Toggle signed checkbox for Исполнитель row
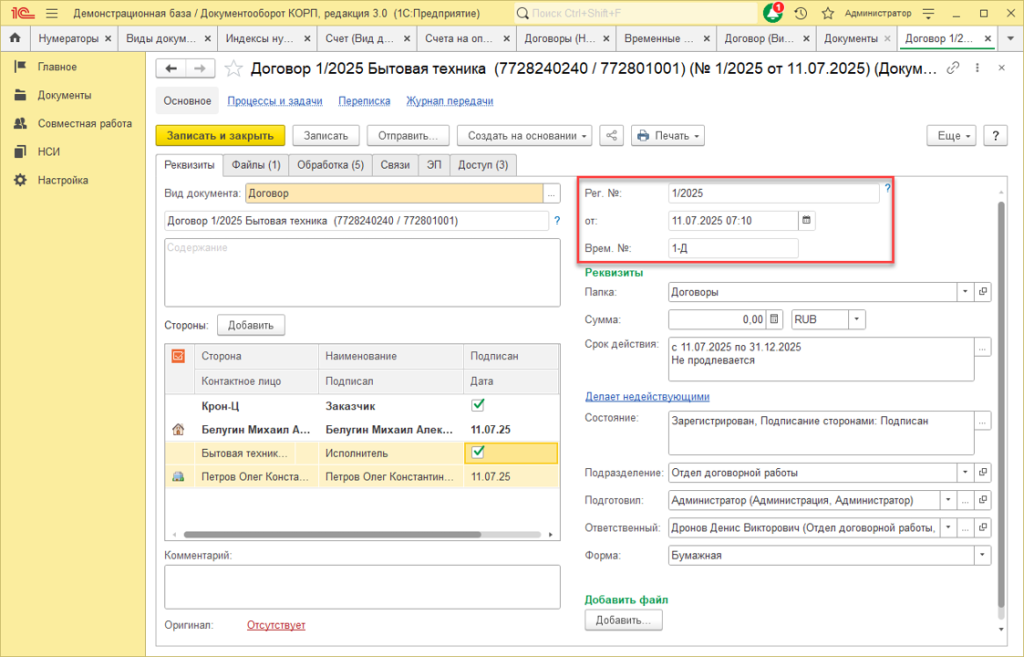This screenshot has height=657, width=1024. (478, 453)
